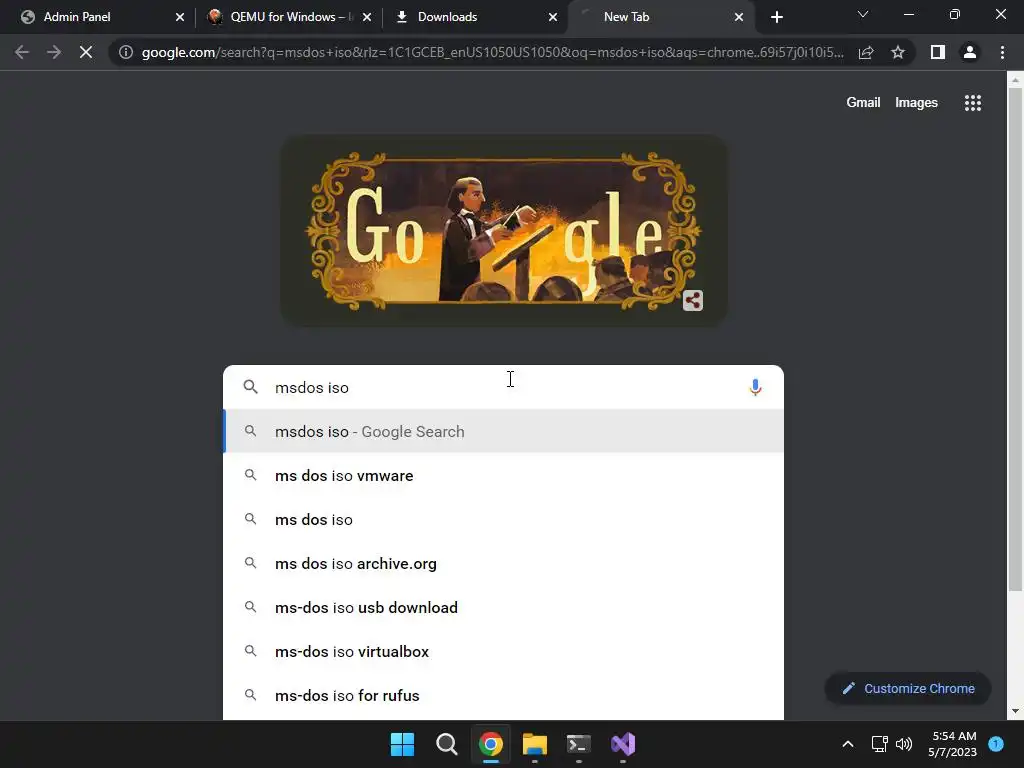Open the network status tray icon

coord(880,744)
